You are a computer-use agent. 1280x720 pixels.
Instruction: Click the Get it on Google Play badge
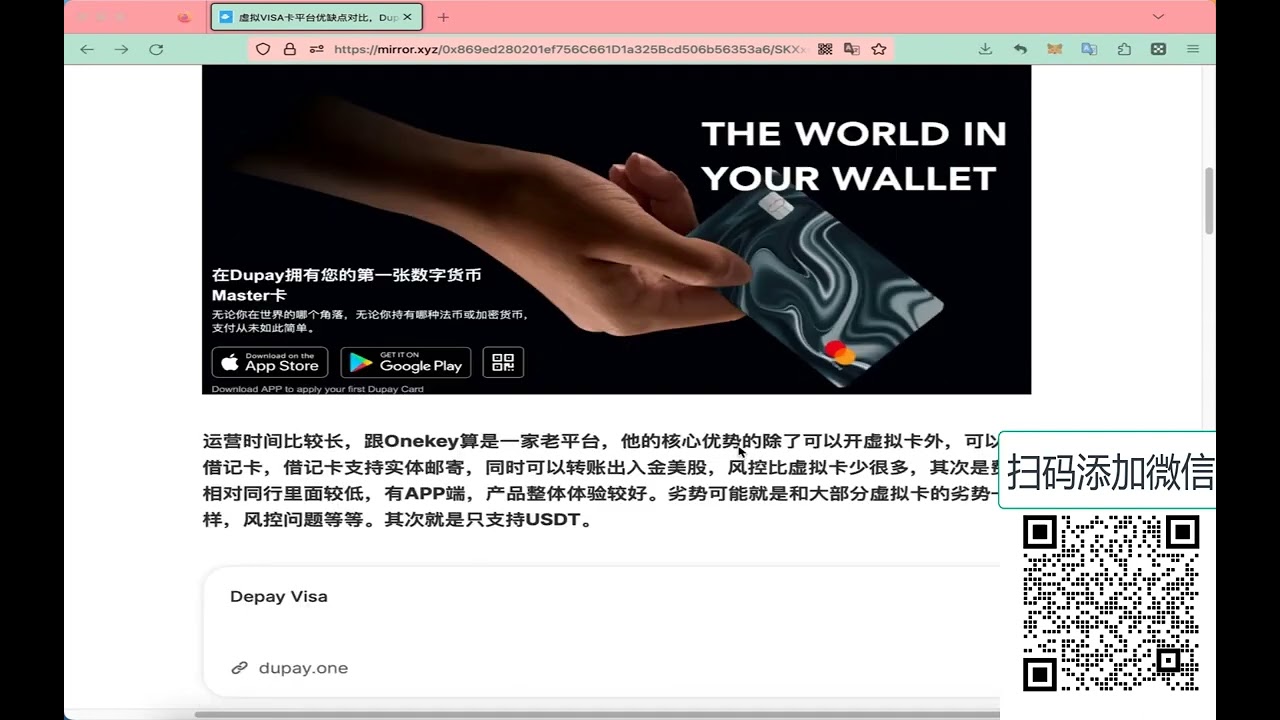(x=406, y=362)
